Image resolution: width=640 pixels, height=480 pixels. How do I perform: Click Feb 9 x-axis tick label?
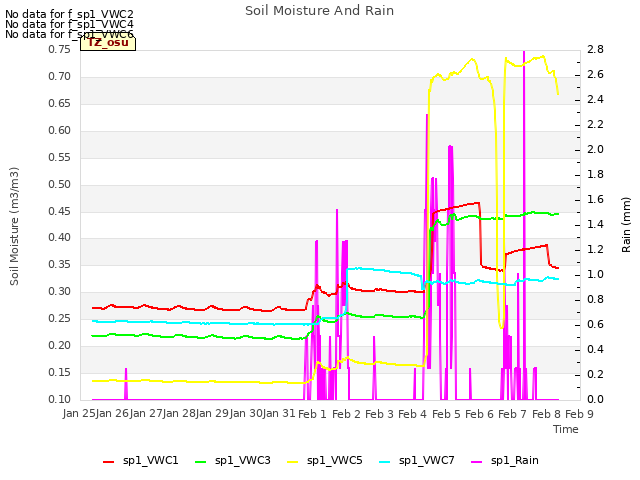pos(579,414)
